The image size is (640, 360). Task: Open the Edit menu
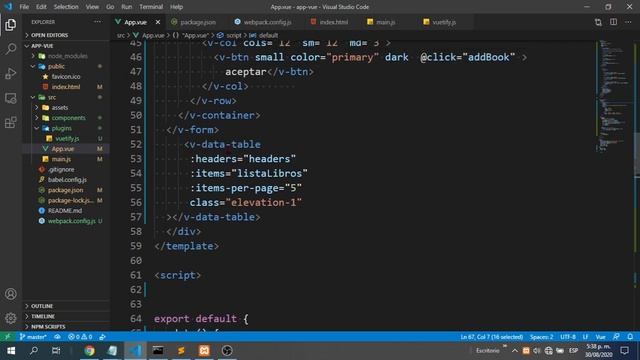[x=41, y=7]
